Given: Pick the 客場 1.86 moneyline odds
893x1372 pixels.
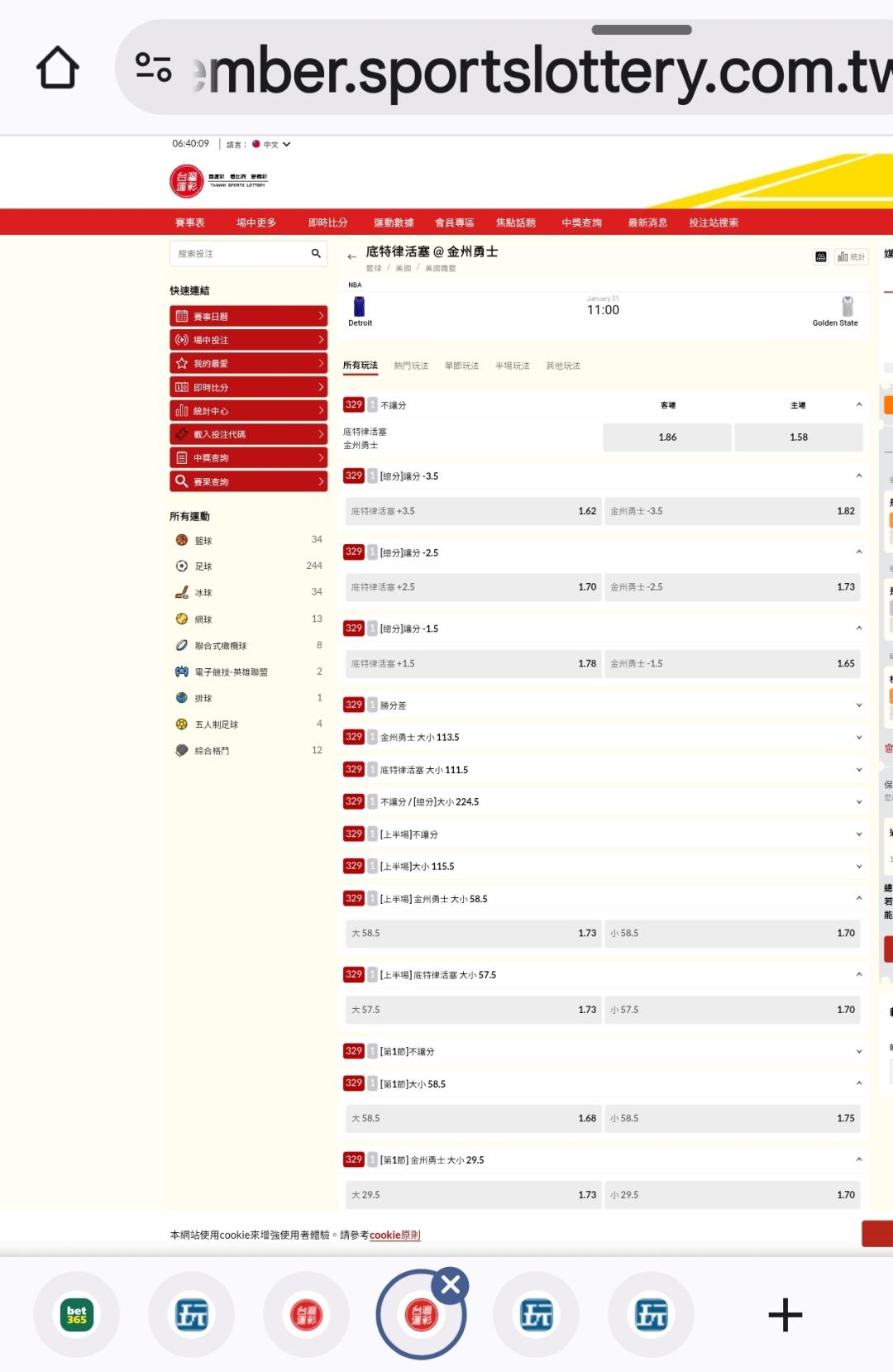Looking at the screenshot, I should tap(667, 437).
